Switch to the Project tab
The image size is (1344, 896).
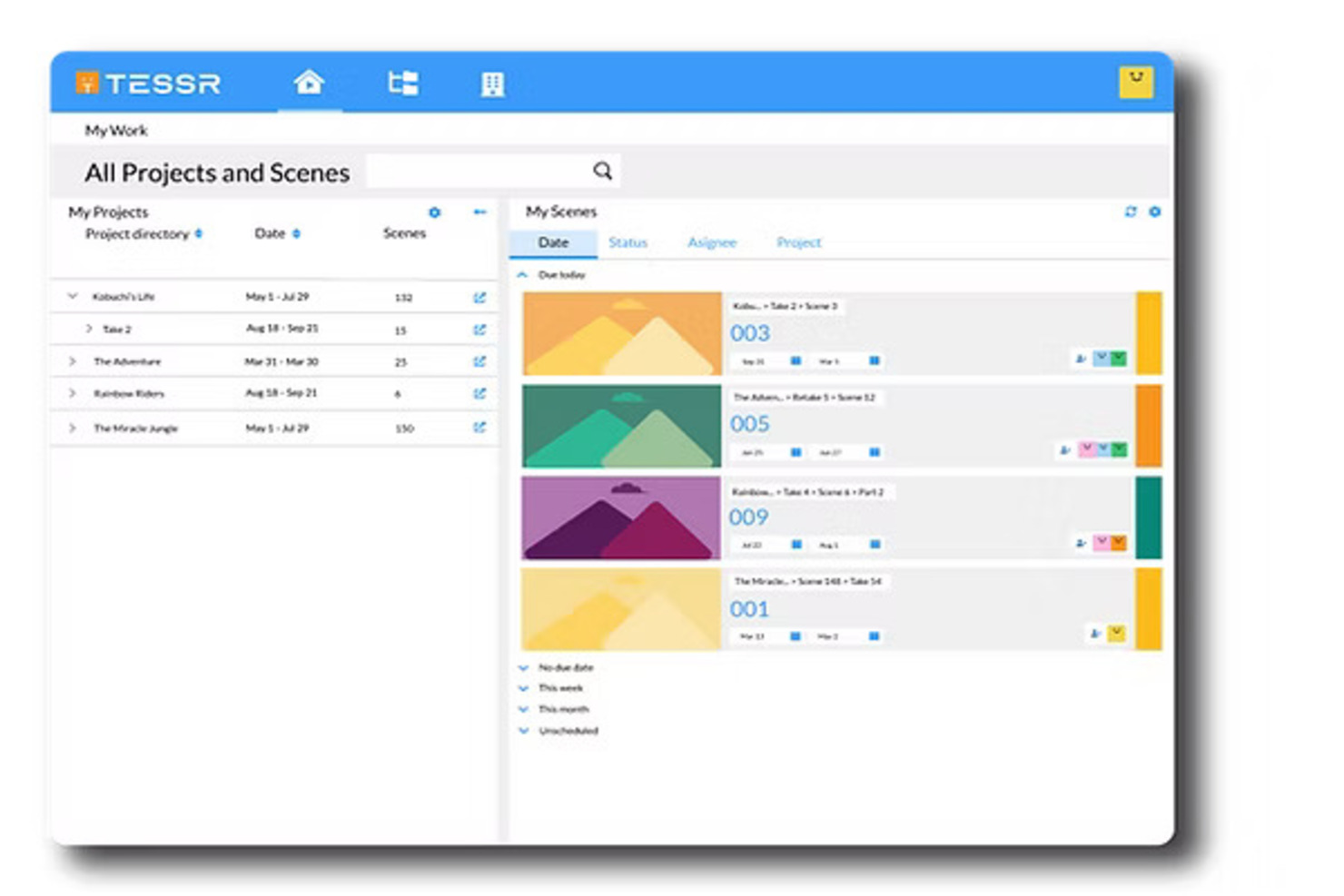(798, 242)
